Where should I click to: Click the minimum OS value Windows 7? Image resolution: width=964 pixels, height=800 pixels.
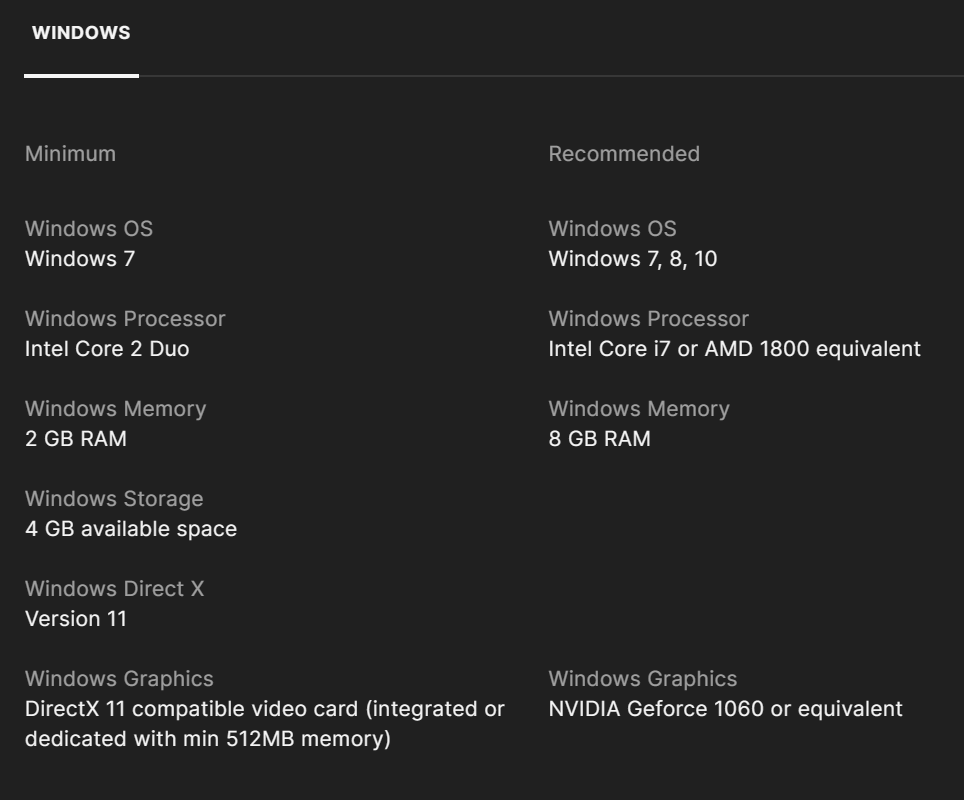pyautogui.click(x=80, y=259)
